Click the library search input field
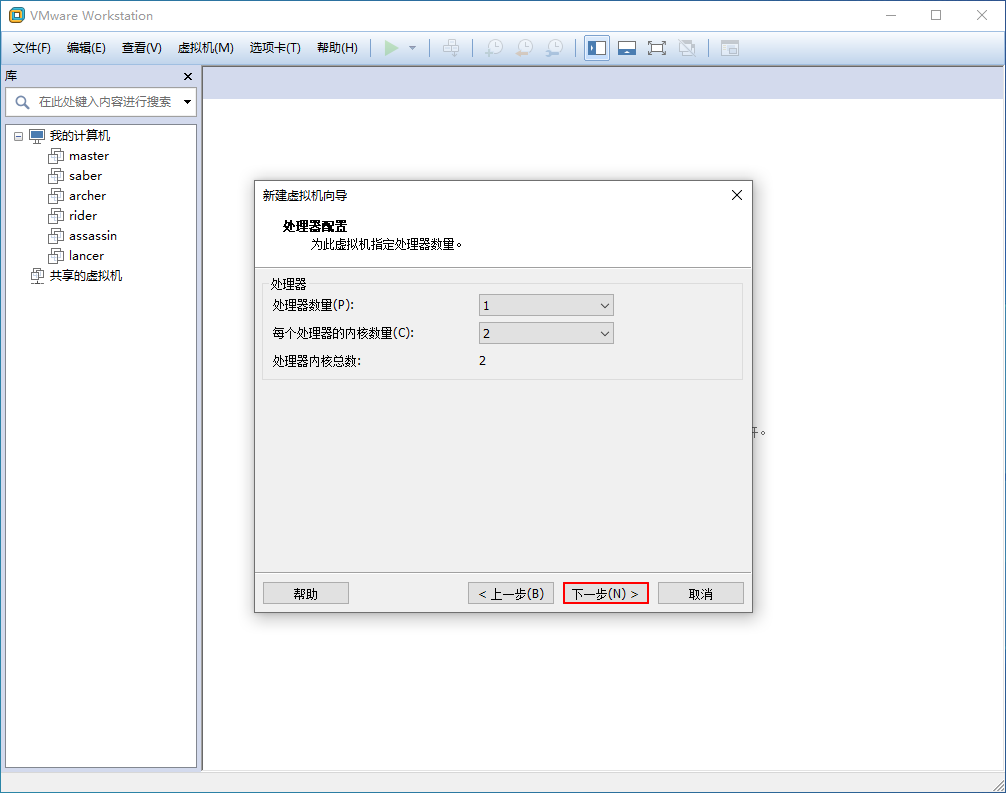Viewport: 1006px width, 793px height. 105,102
